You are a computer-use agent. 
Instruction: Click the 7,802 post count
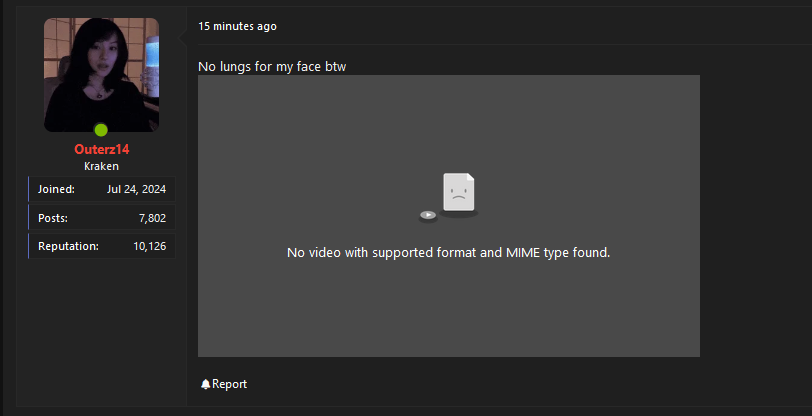(x=152, y=217)
